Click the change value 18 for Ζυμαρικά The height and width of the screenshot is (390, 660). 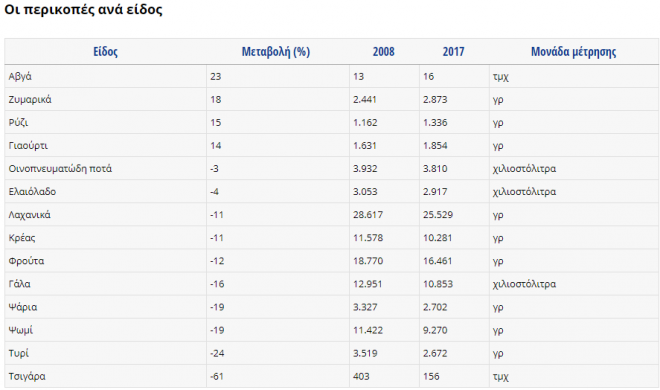(216, 100)
